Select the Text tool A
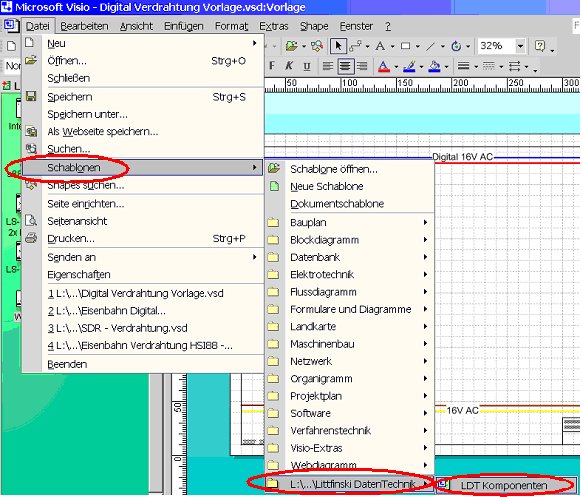The height and width of the screenshot is (497, 582). coord(380,46)
